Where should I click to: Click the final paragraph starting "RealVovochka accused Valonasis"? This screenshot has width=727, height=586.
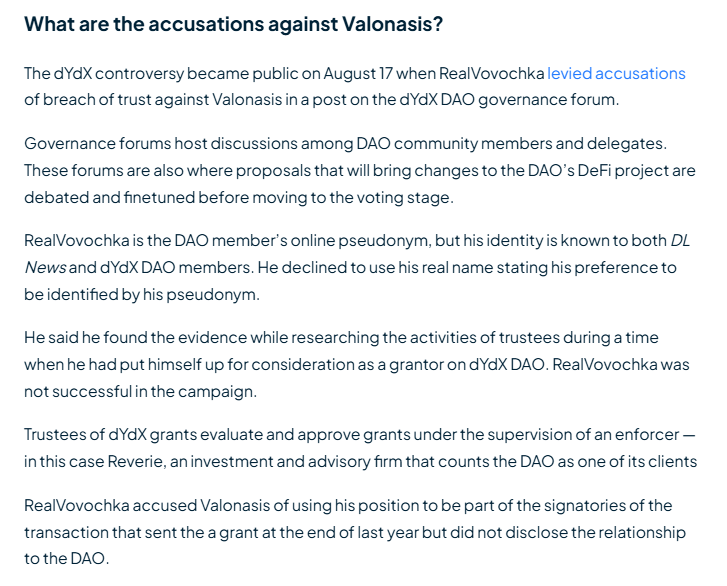[x=355, y=532]
